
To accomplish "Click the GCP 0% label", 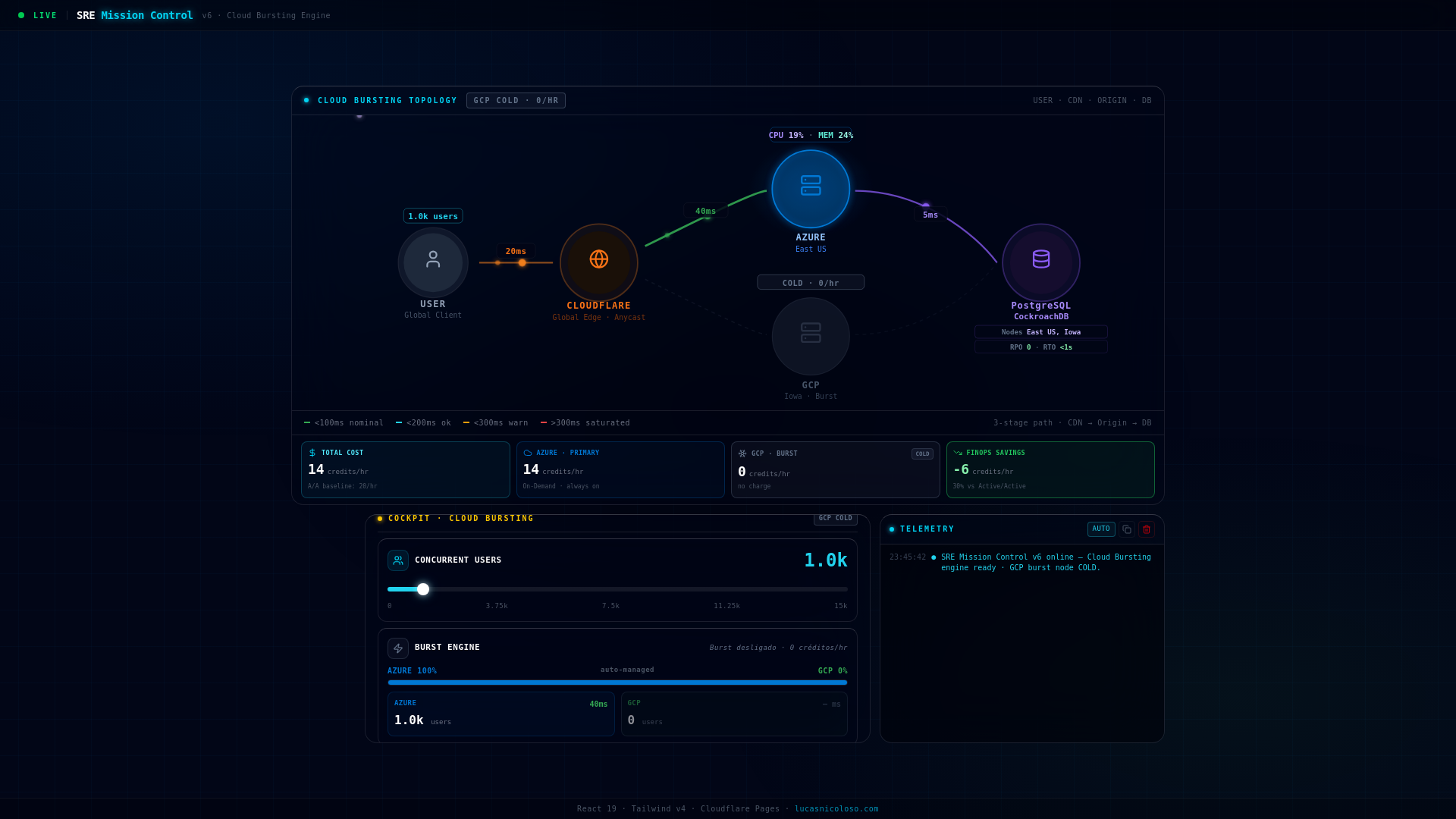I will 833,671.
